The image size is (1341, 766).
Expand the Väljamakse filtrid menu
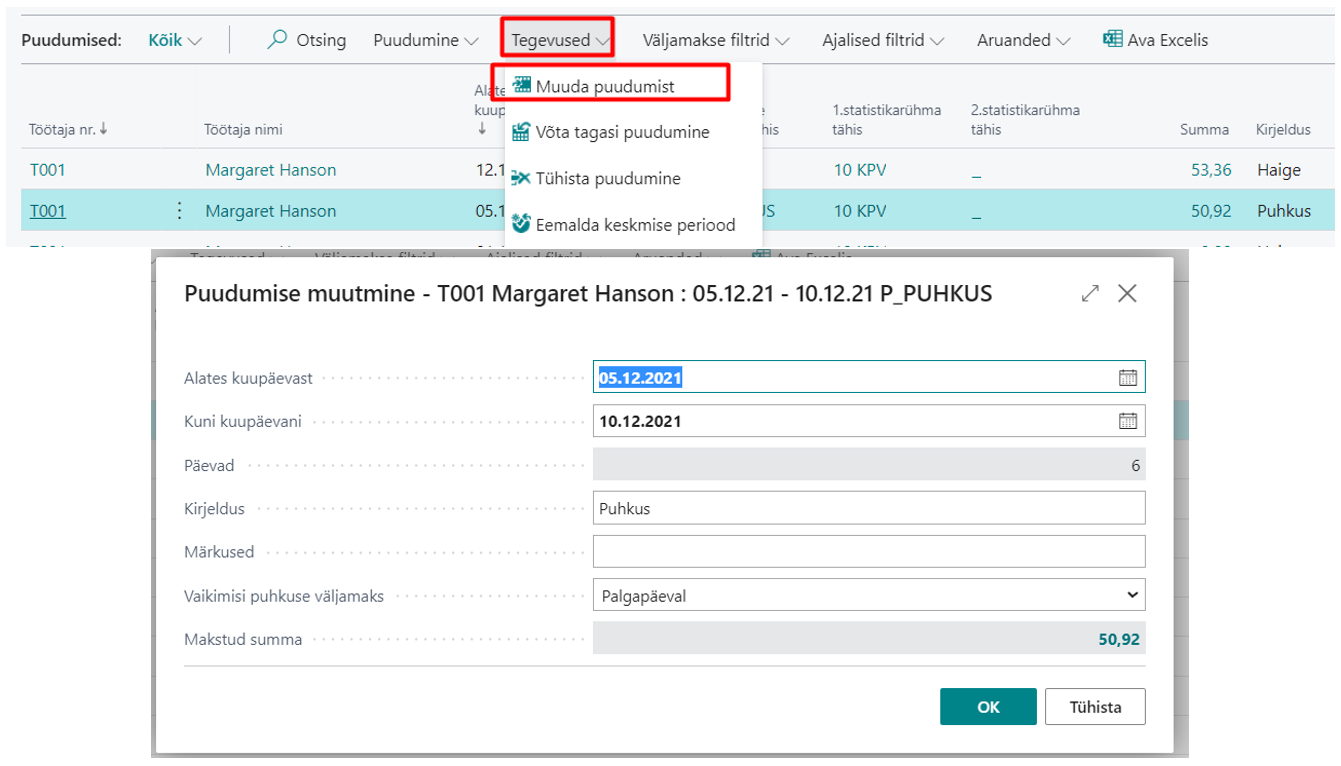(716, 41)
